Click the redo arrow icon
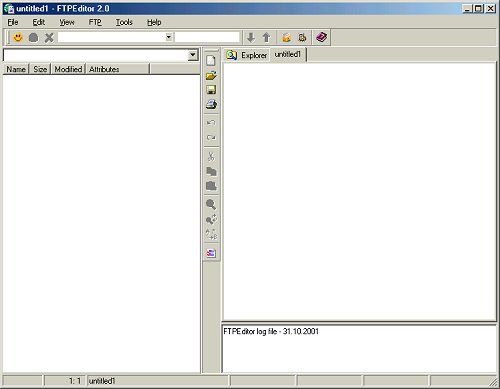The height and width of the screenshot is (389, 500). pyautogui.click(x=211, y=137)
